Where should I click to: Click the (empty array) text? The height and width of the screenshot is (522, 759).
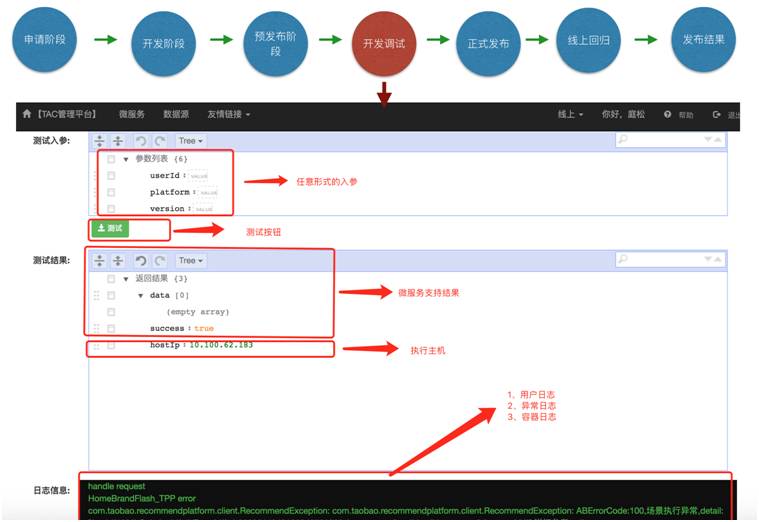coord(198,312)
